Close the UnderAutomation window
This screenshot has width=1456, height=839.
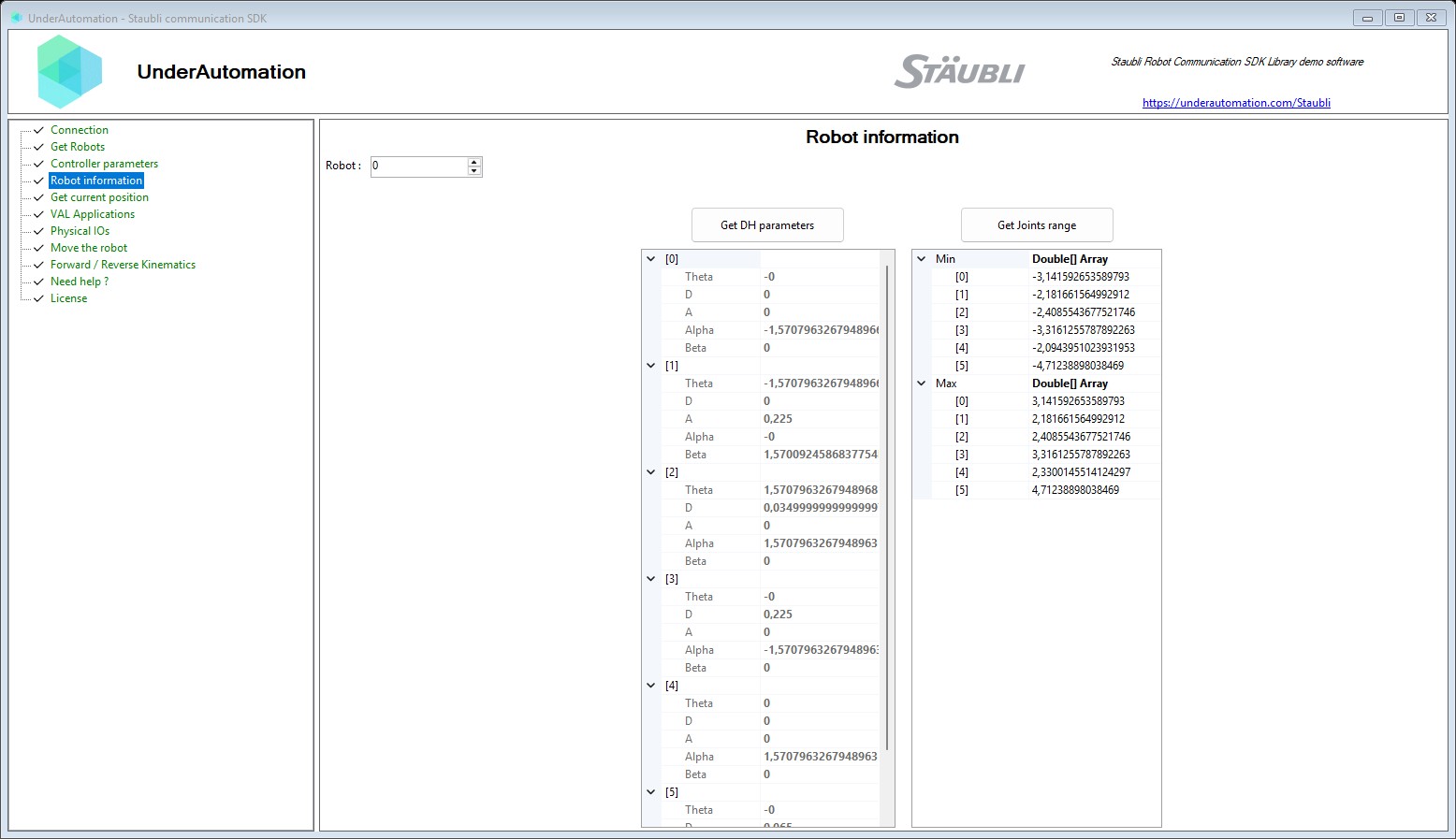(x=1432, y=18)
